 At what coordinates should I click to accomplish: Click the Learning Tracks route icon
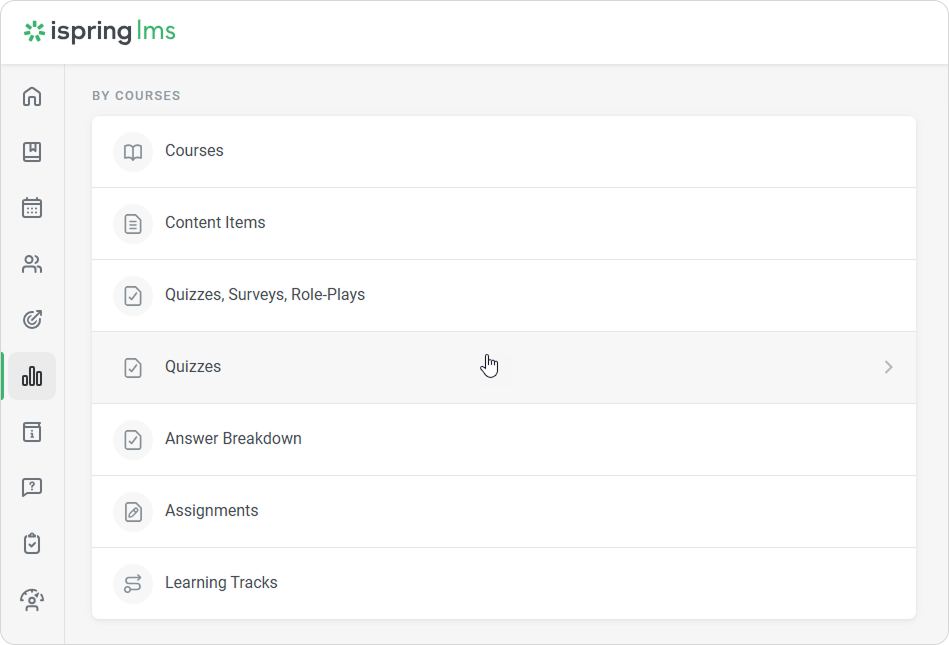pos(133,583)
